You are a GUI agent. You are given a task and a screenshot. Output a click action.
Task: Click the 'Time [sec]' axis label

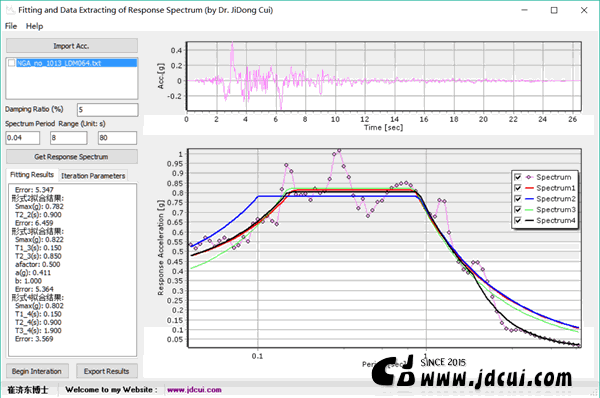383,127
